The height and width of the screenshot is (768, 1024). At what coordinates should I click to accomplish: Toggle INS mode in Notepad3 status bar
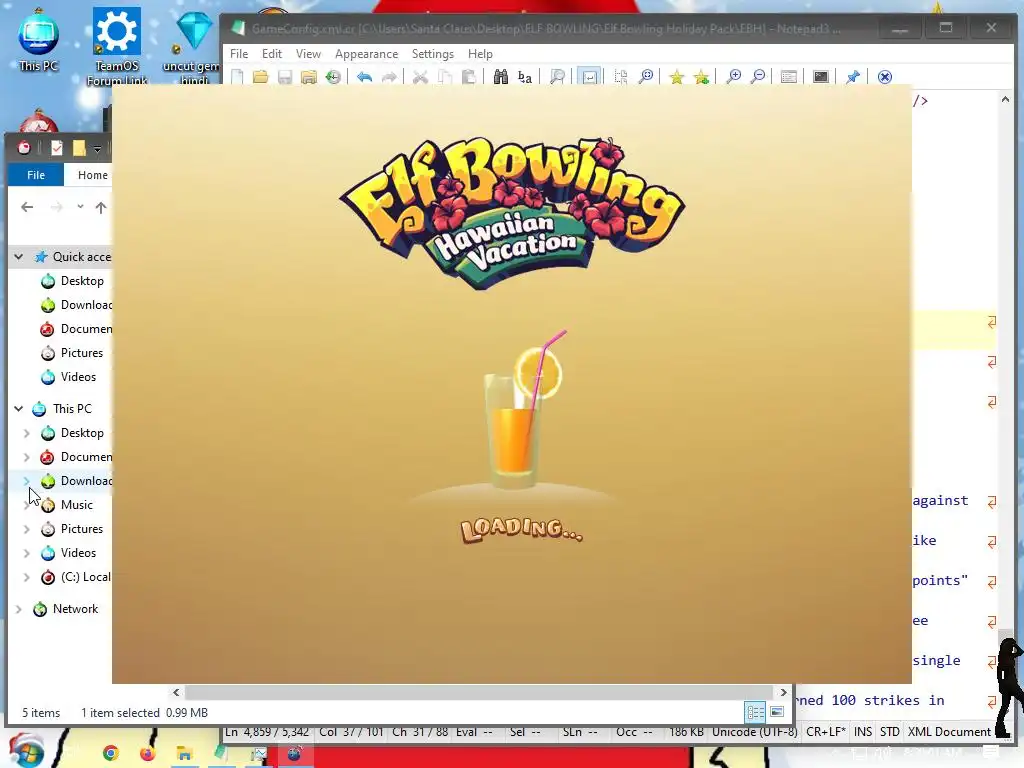[x=863, y=732]
